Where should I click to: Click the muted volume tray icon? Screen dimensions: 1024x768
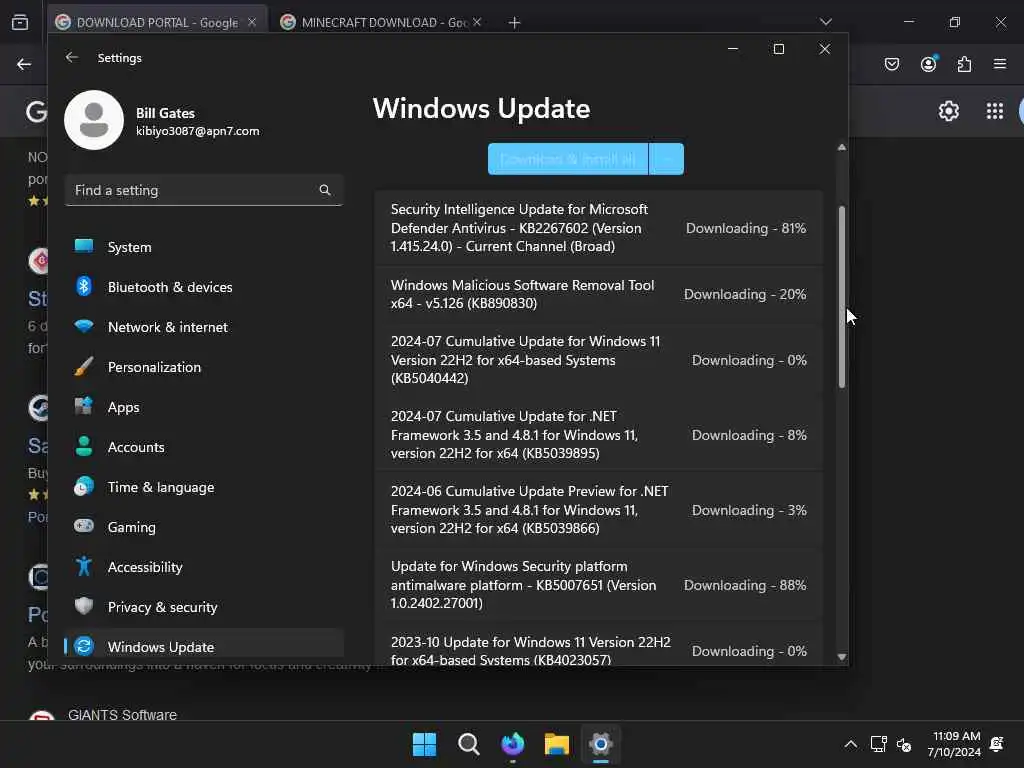pos(904,744)
